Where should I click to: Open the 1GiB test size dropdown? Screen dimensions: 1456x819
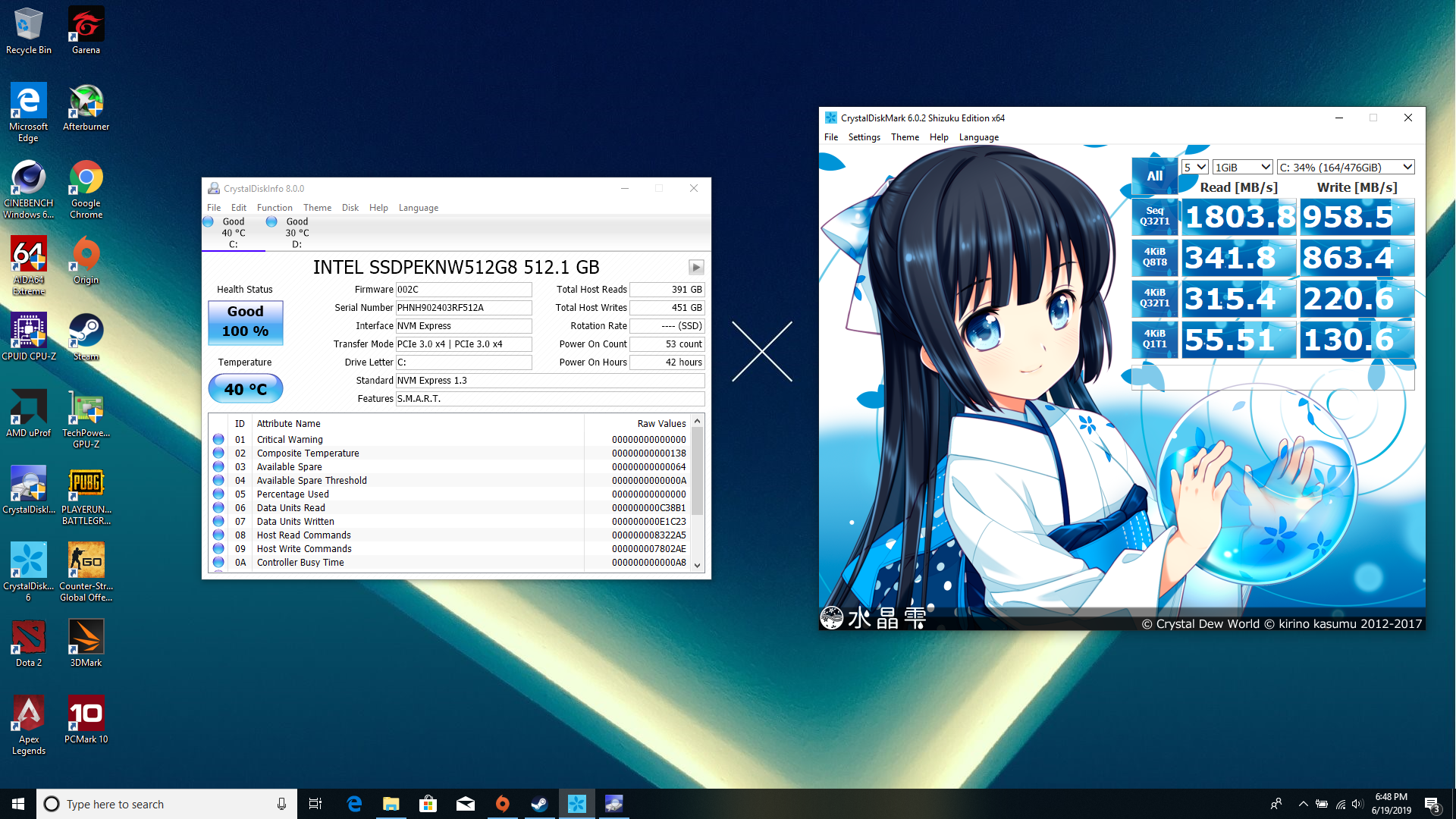coord(1243,167)
